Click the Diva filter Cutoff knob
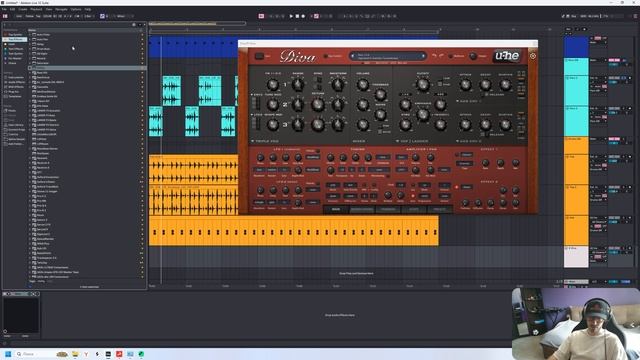 pos(423,84)
